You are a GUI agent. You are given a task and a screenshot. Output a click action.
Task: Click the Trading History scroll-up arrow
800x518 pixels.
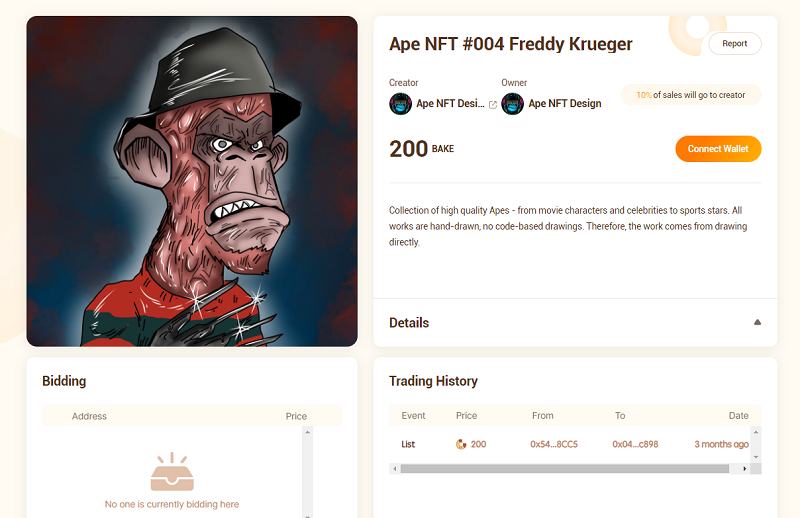click(756, 432)
